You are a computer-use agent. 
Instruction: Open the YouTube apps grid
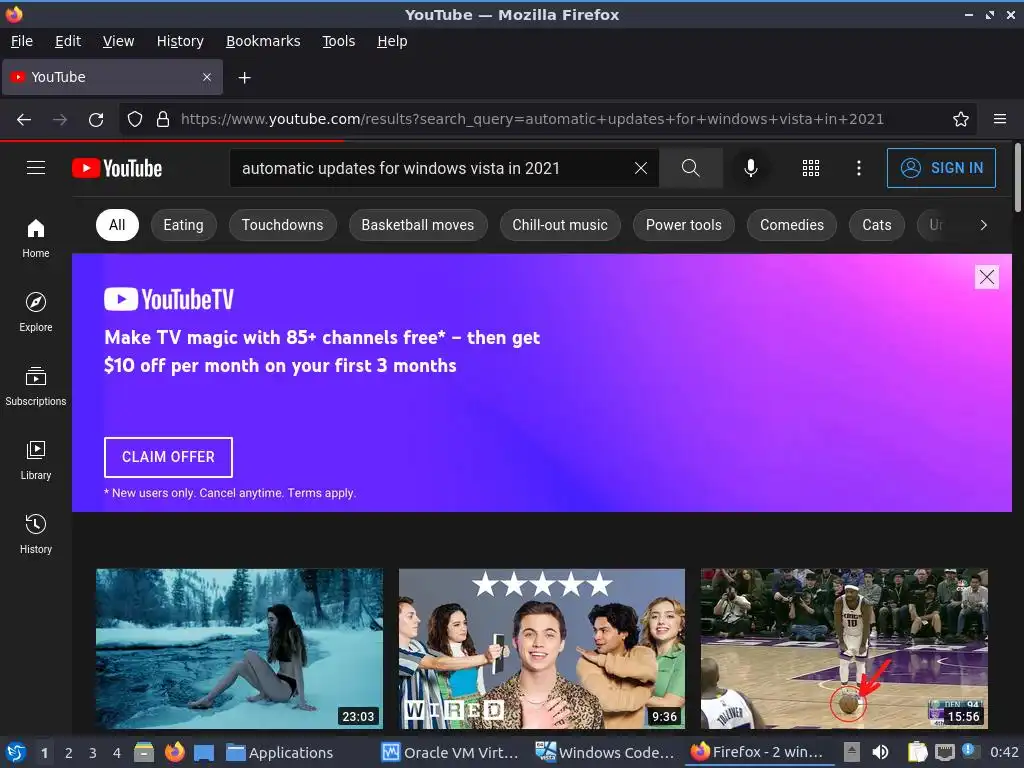[810, 168]
